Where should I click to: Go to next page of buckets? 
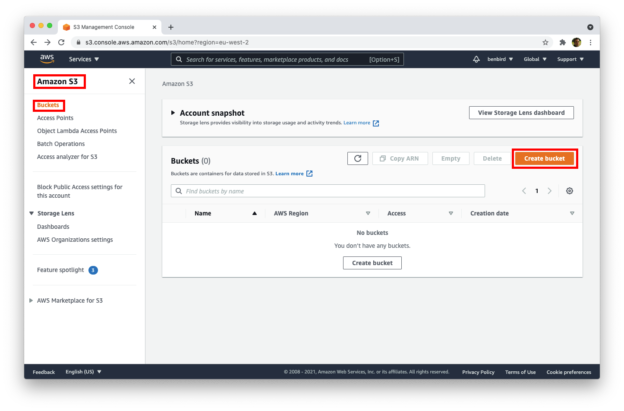550,191
